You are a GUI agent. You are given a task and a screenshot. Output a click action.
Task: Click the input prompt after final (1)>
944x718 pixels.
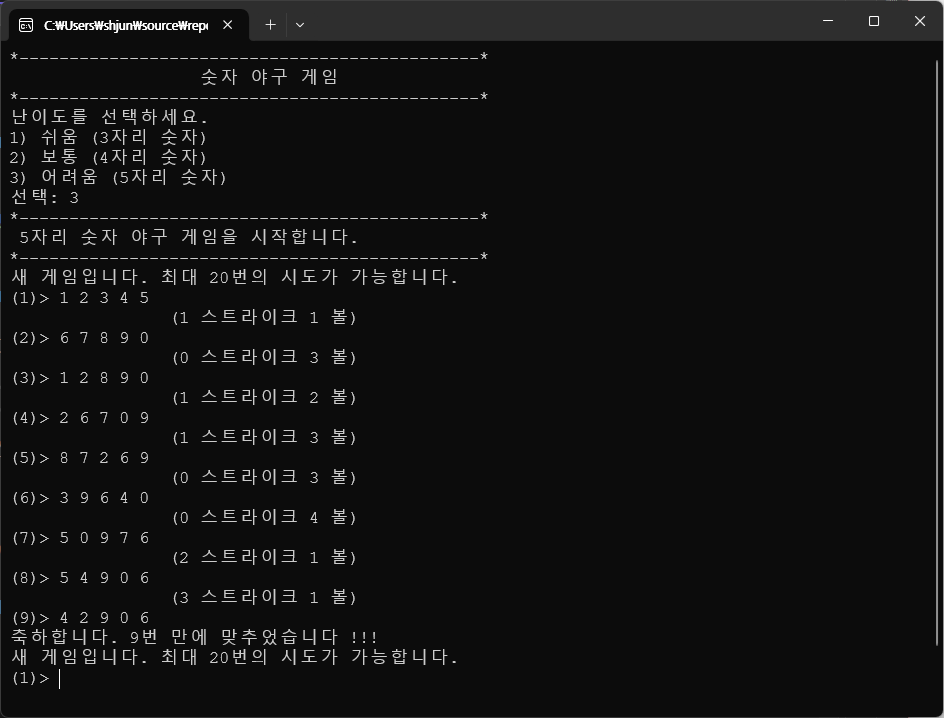62,678
